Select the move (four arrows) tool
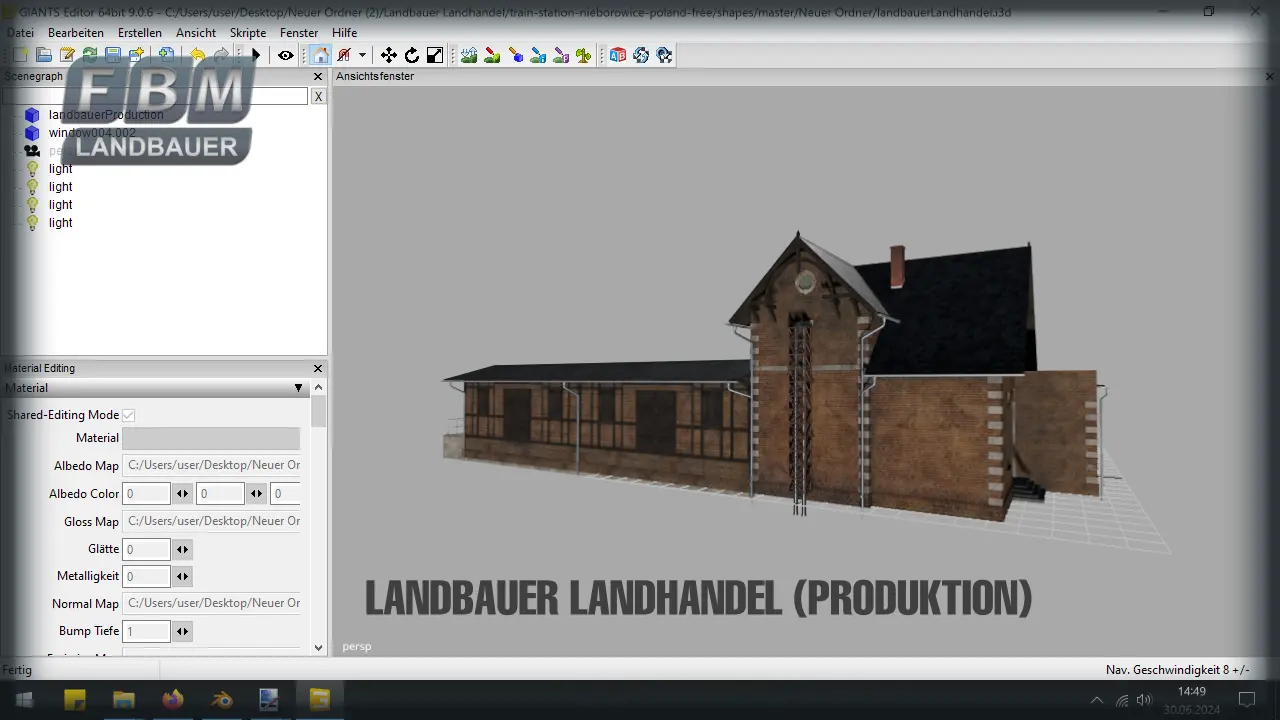The image size is (1280, 720). pos(389,55)
